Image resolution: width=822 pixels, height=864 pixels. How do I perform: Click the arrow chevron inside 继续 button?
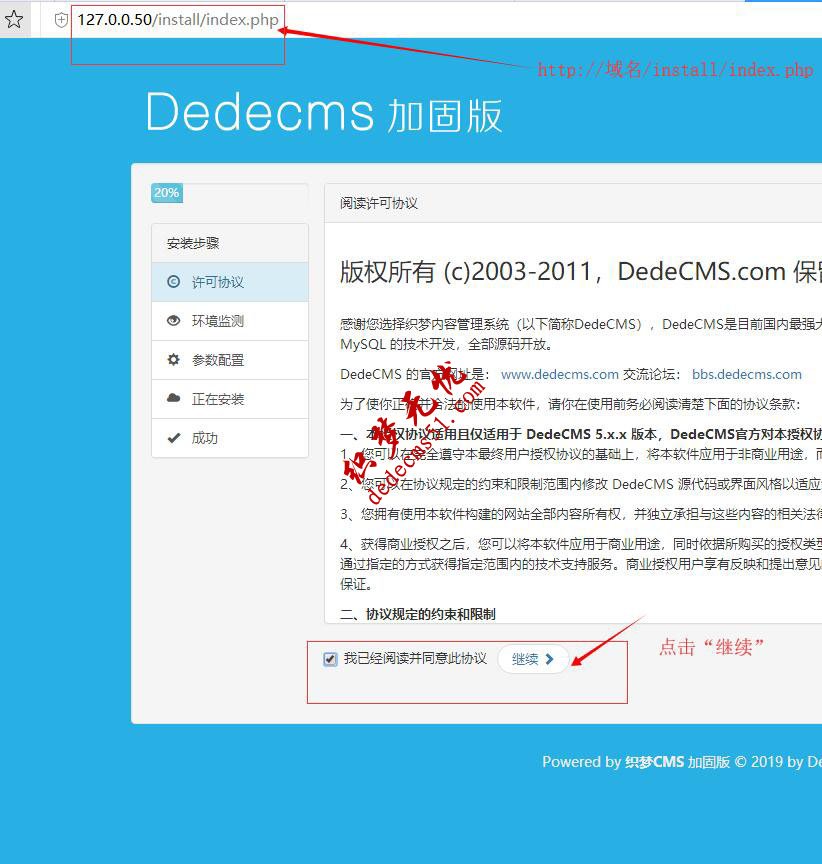tap(548, 659)
